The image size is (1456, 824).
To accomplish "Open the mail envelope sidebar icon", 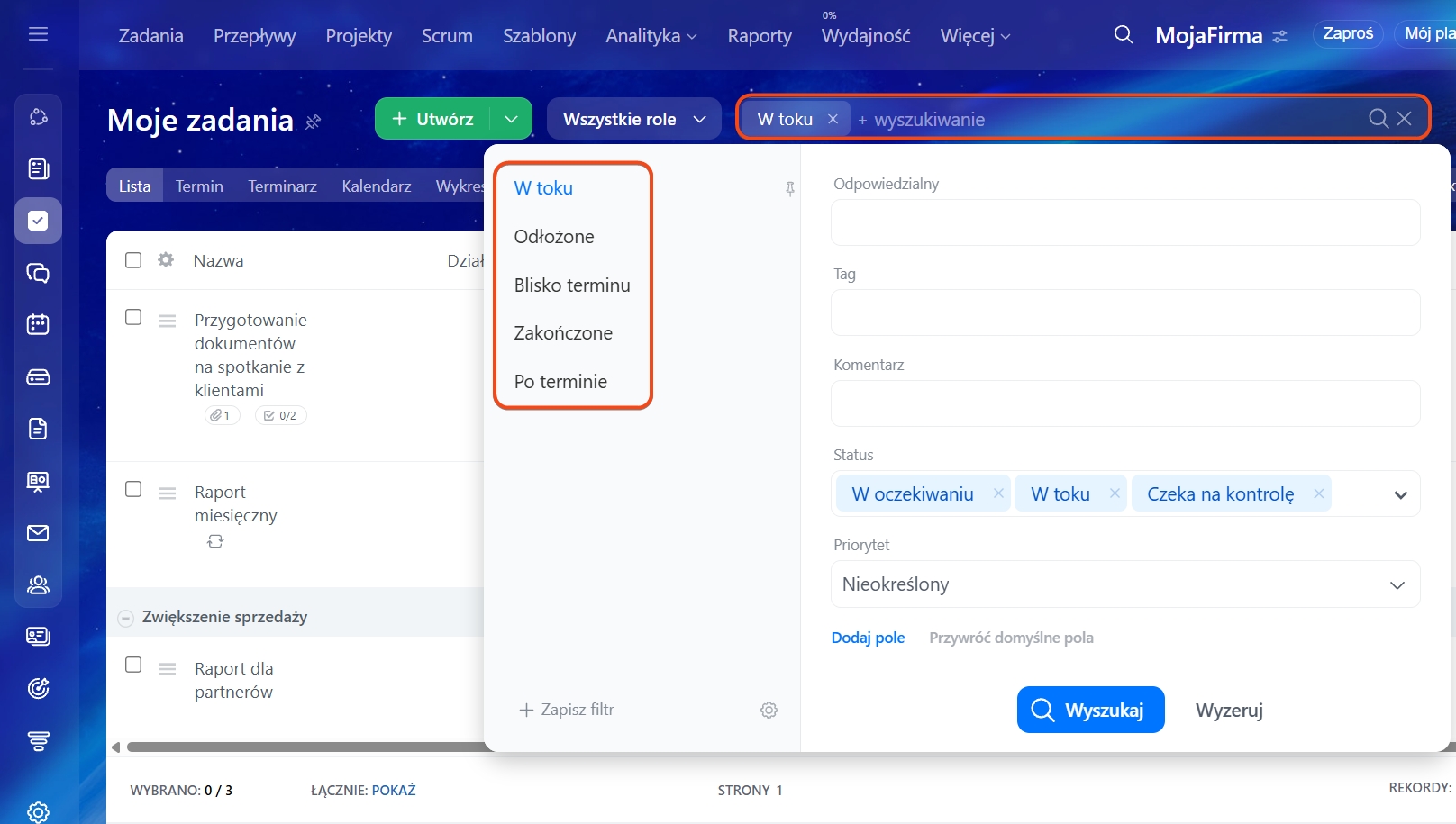I will click(x=38, y=533).
